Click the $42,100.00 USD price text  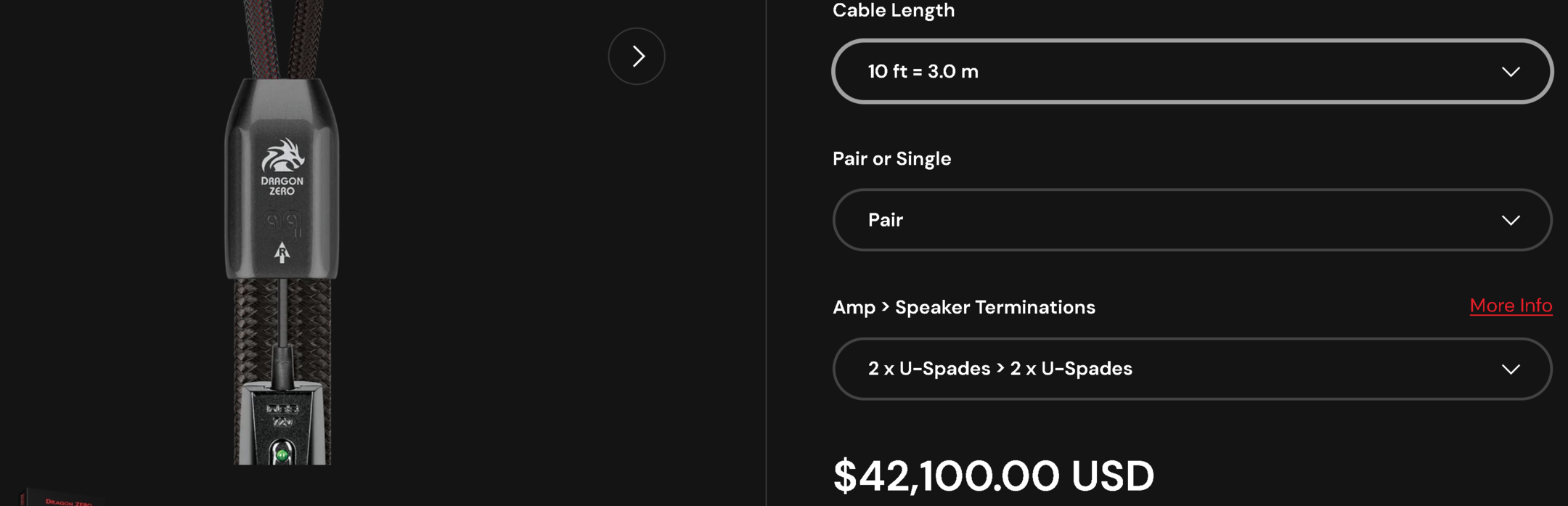point(993,476)
